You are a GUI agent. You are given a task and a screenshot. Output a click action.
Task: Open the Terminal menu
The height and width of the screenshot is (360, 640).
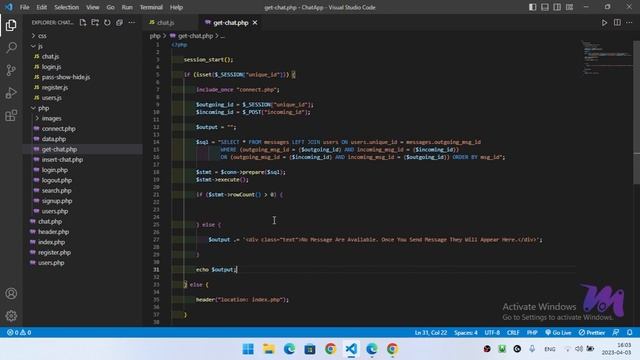point(151,7)
